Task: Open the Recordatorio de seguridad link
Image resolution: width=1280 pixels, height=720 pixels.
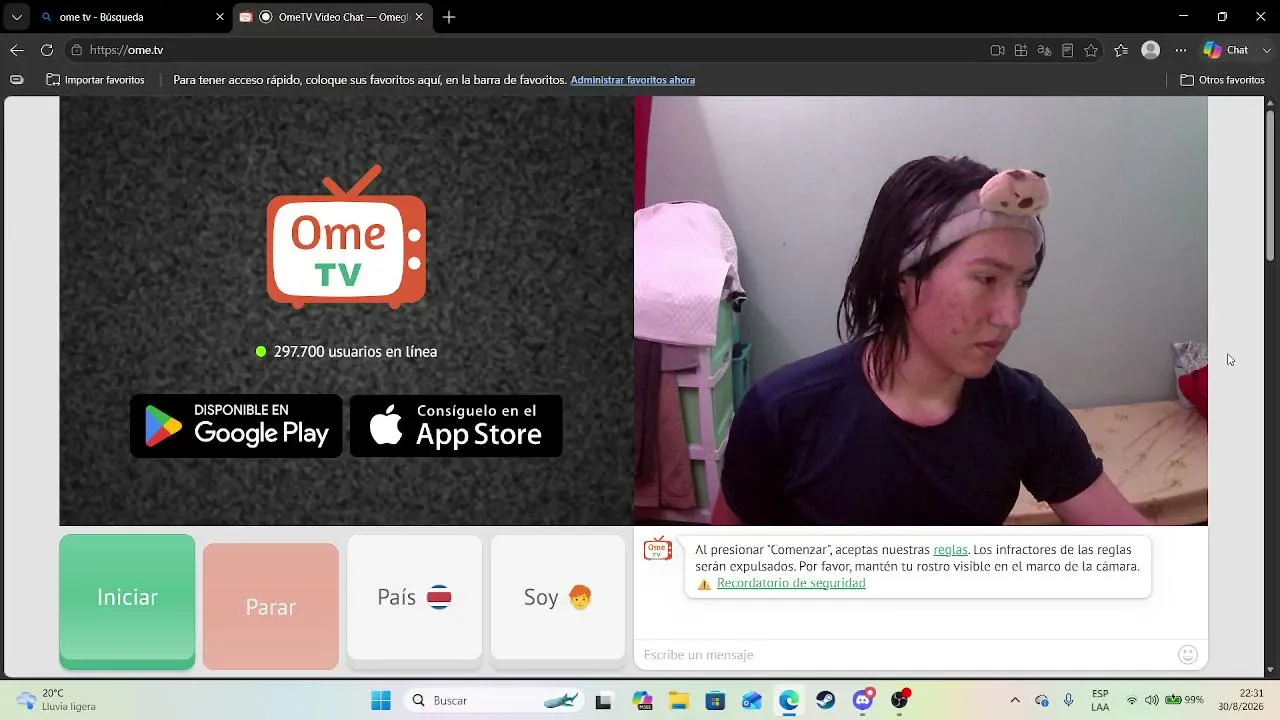Action: [x=791, y=583]
